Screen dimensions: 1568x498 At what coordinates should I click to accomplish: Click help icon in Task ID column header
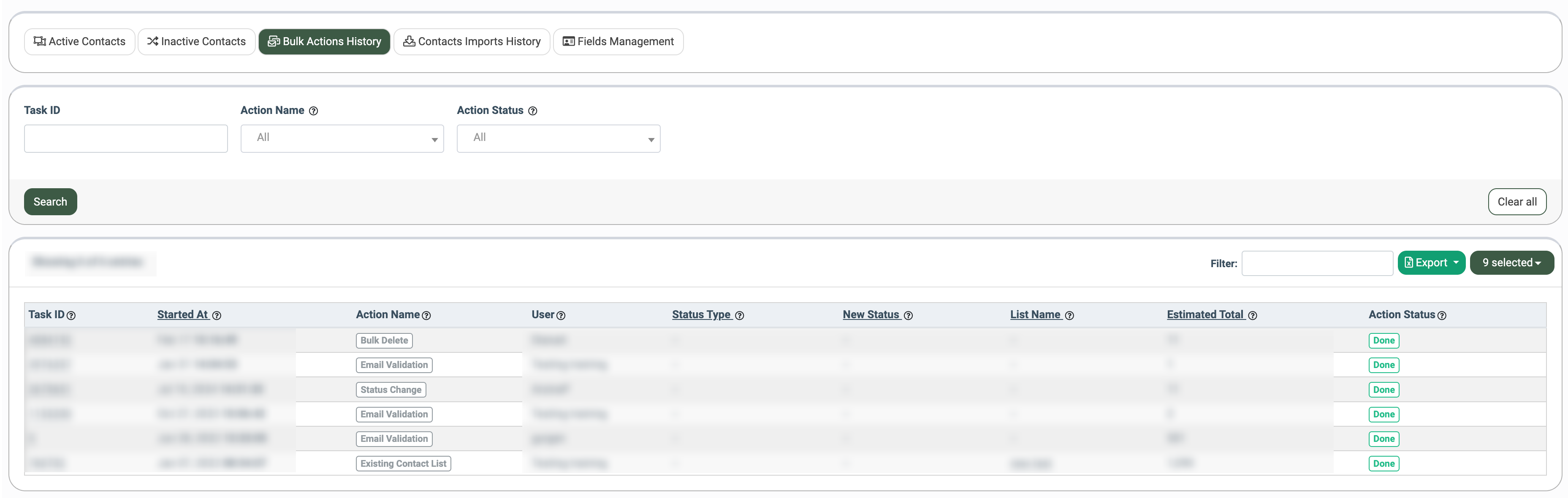point(71,315)
